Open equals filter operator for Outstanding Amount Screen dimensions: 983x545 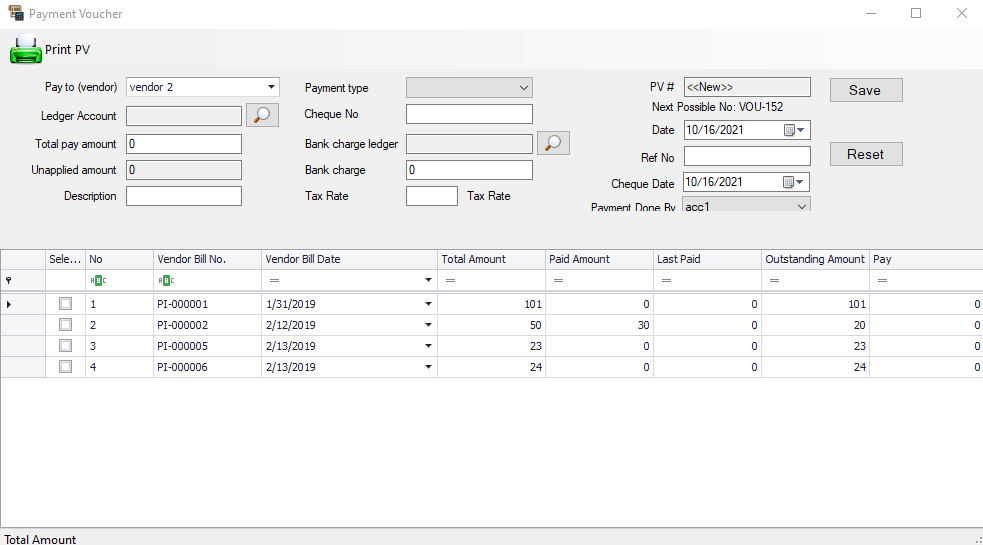775,280
